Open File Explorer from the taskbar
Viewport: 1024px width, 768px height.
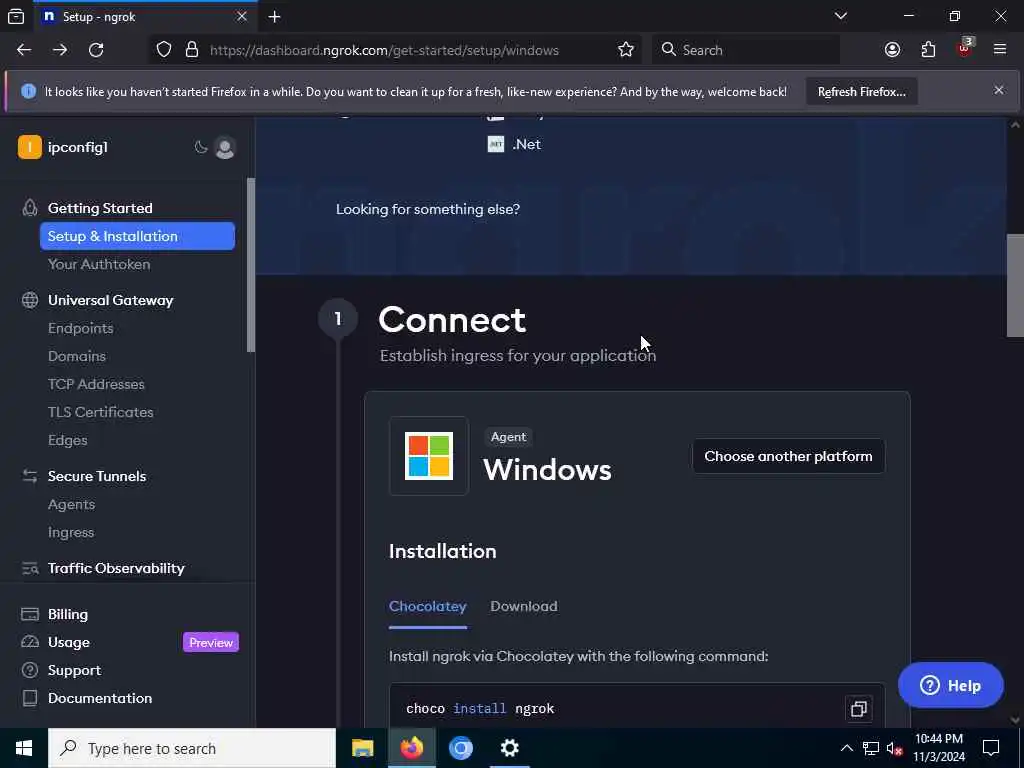[362, 748]
